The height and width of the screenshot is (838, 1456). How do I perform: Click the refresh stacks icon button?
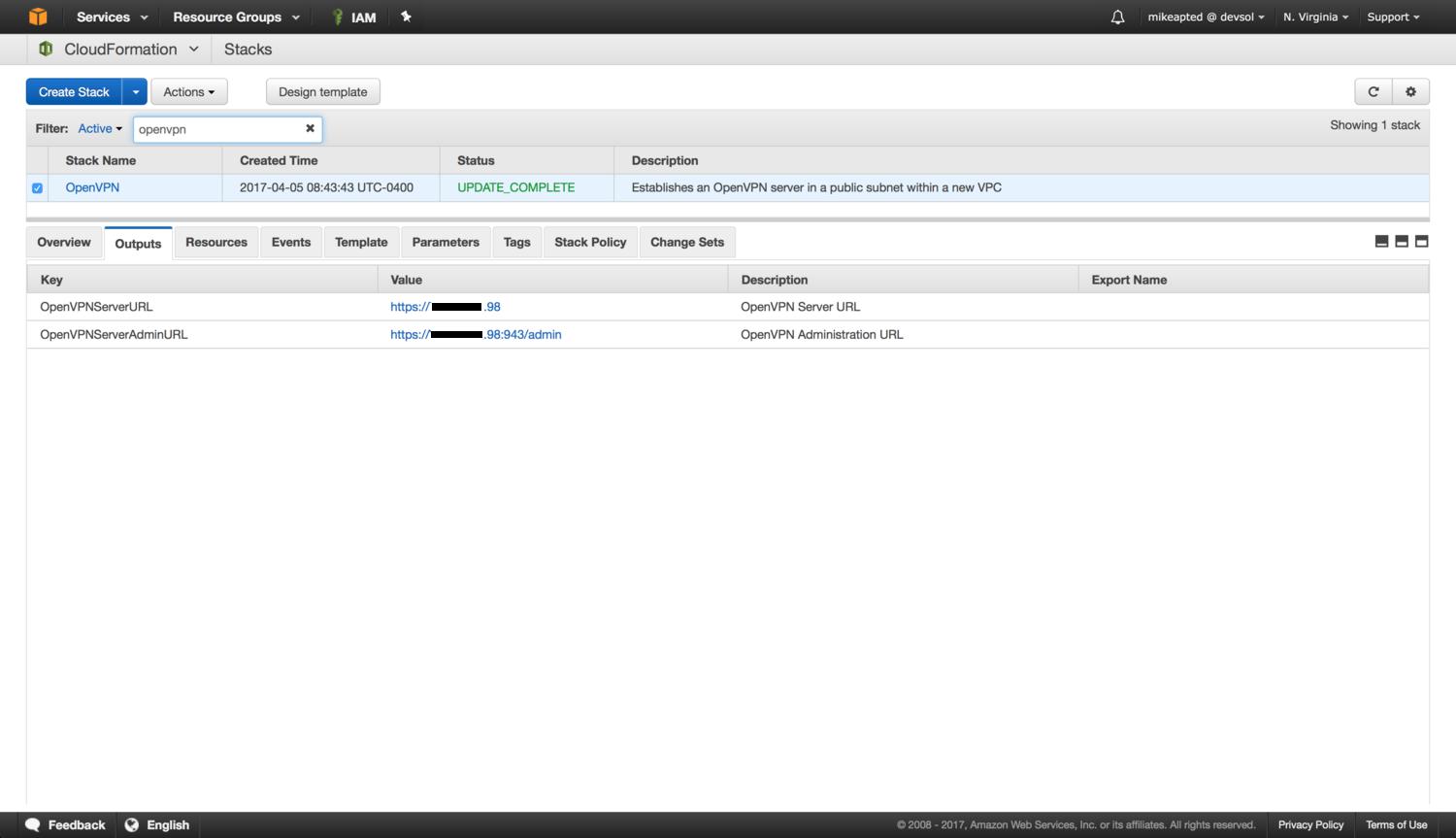(x=1373, y=91)
